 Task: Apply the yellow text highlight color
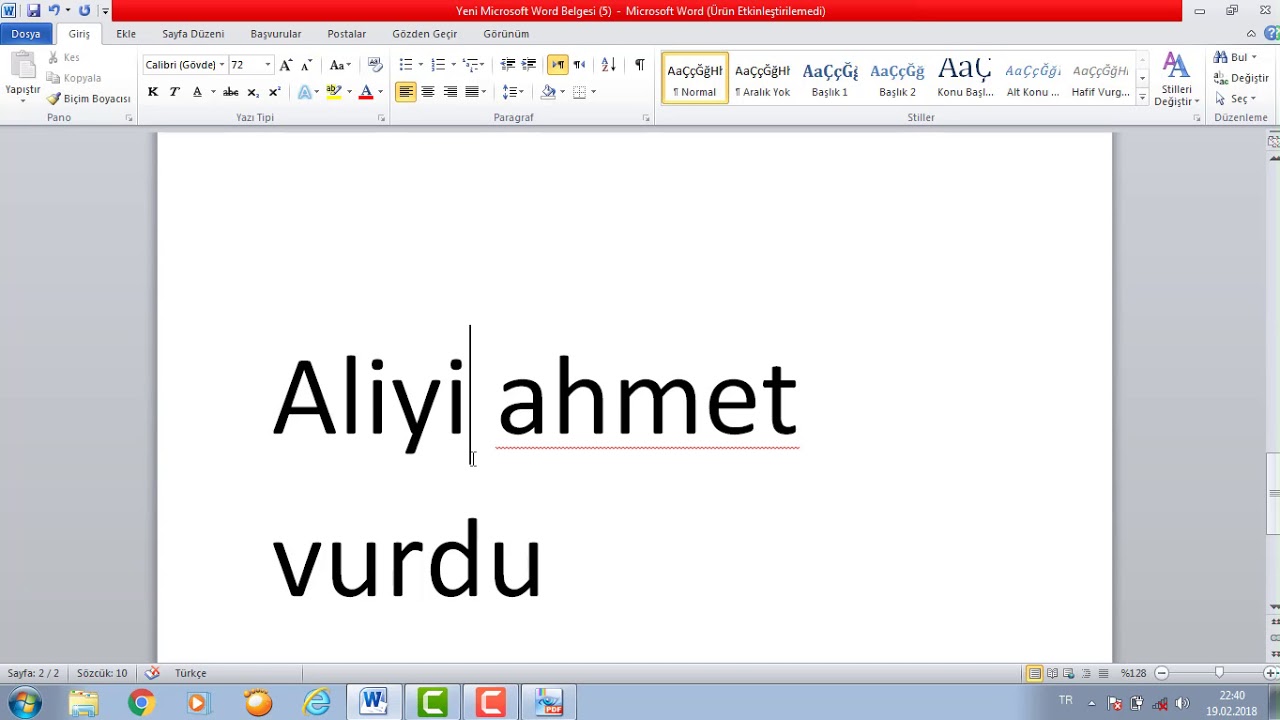[x=334, y=92]
